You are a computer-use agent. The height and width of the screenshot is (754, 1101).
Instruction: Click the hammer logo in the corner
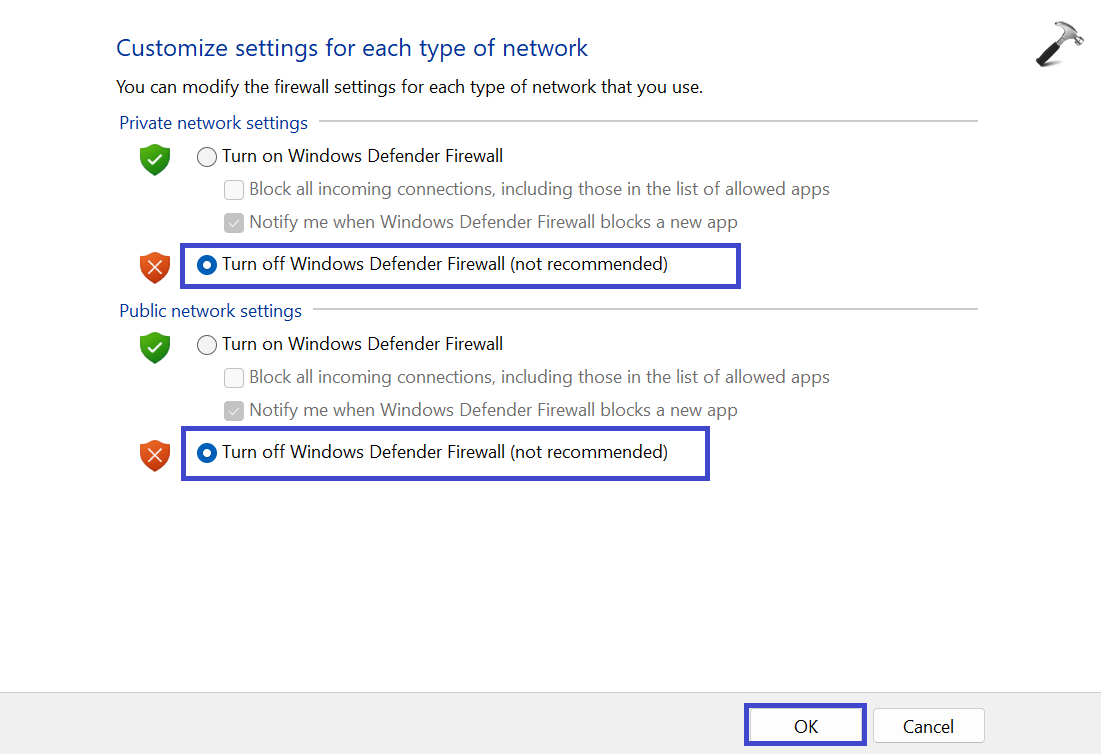(x=1059, y=45)
